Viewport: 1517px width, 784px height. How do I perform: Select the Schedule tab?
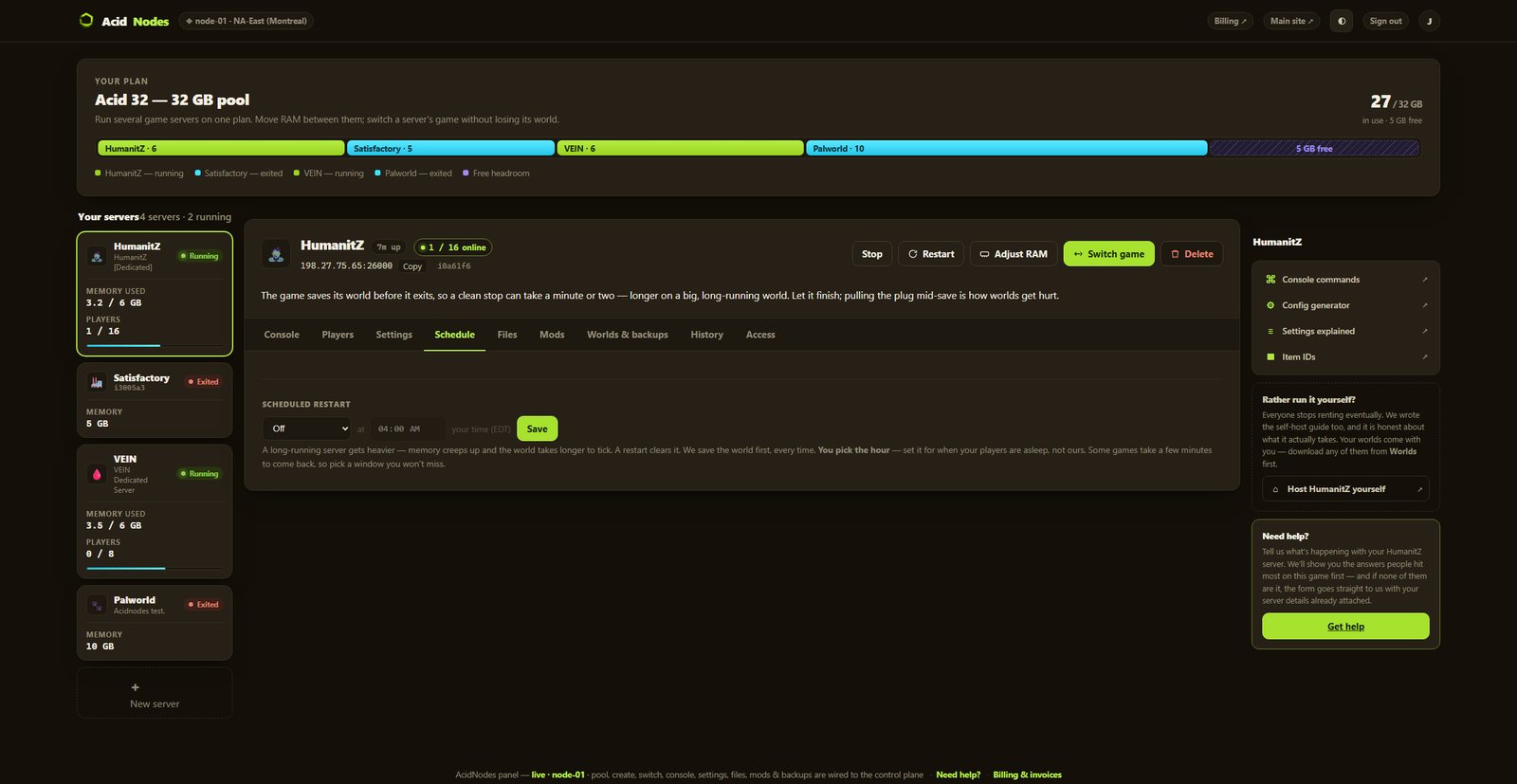click(x=454, y=335)
